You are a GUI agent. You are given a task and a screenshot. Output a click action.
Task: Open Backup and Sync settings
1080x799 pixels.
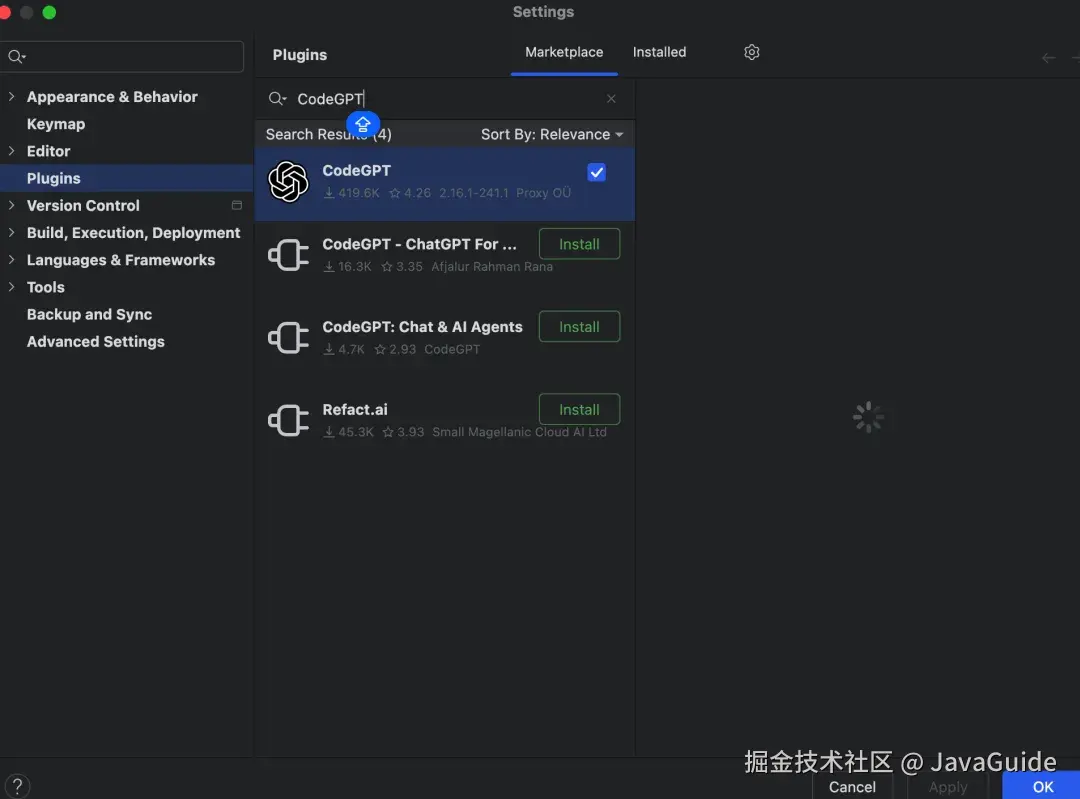coord(90,314)
